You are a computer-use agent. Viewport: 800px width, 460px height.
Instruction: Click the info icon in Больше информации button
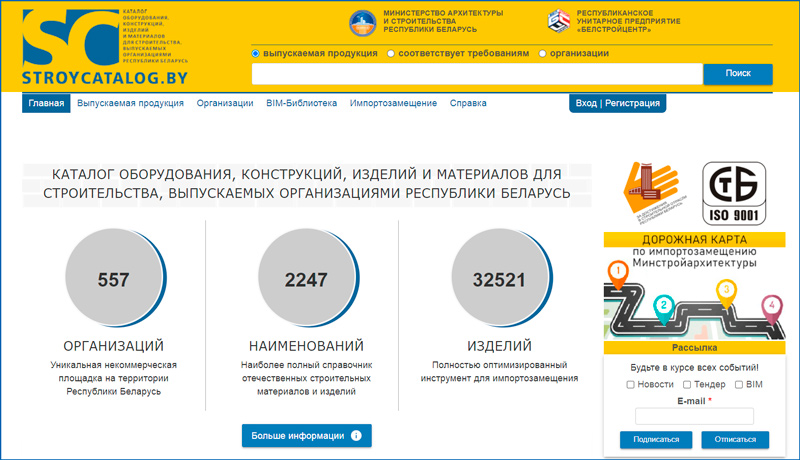pos(354,436)
